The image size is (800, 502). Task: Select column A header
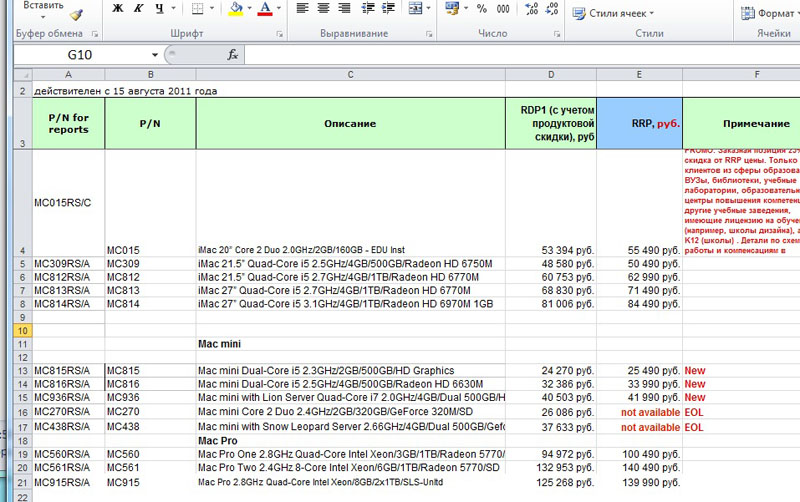click(x=68, y=75)
